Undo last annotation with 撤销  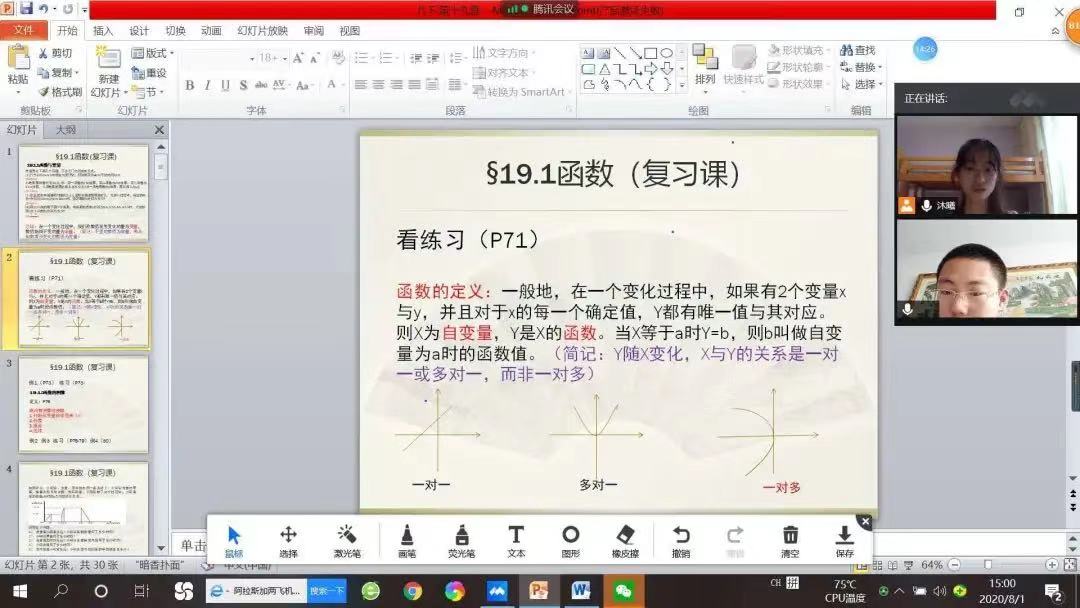click(x=681, y=539)
